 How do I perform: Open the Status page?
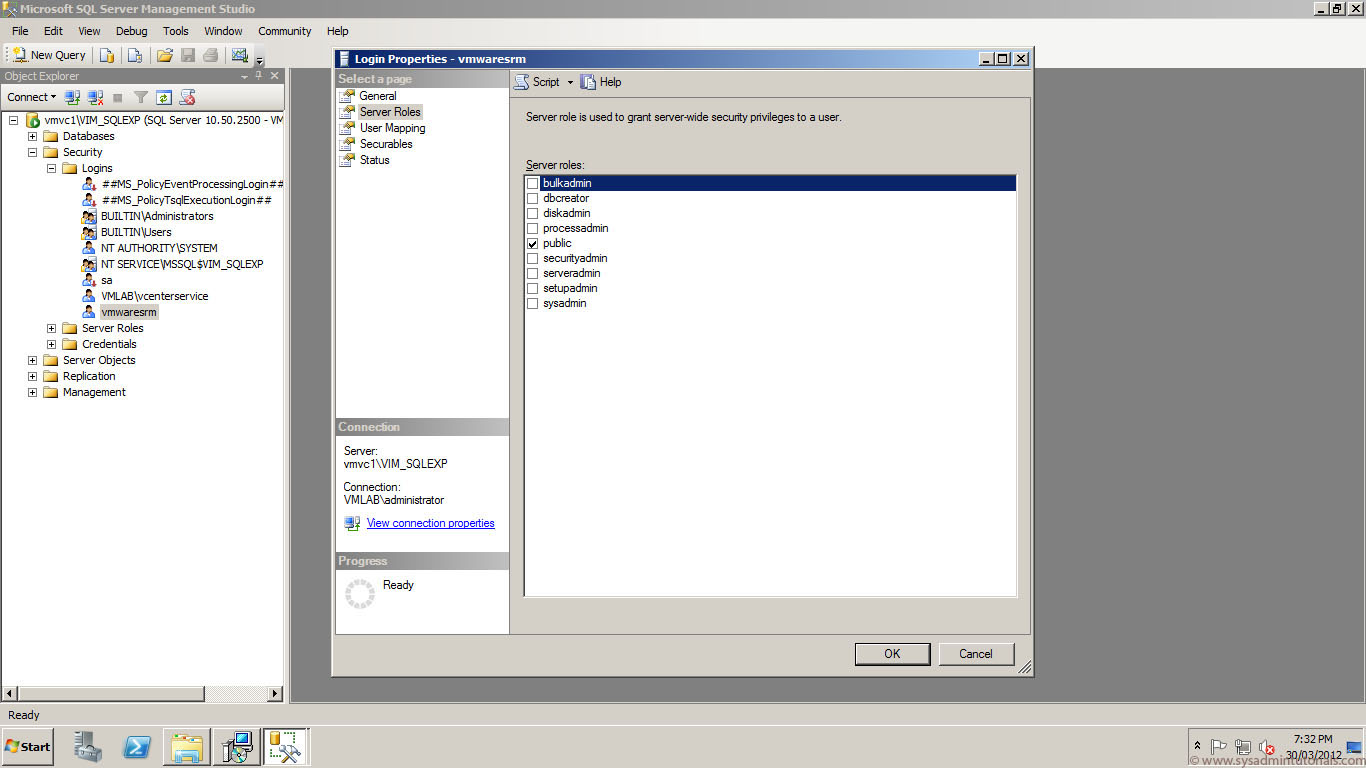pos(375,160)
